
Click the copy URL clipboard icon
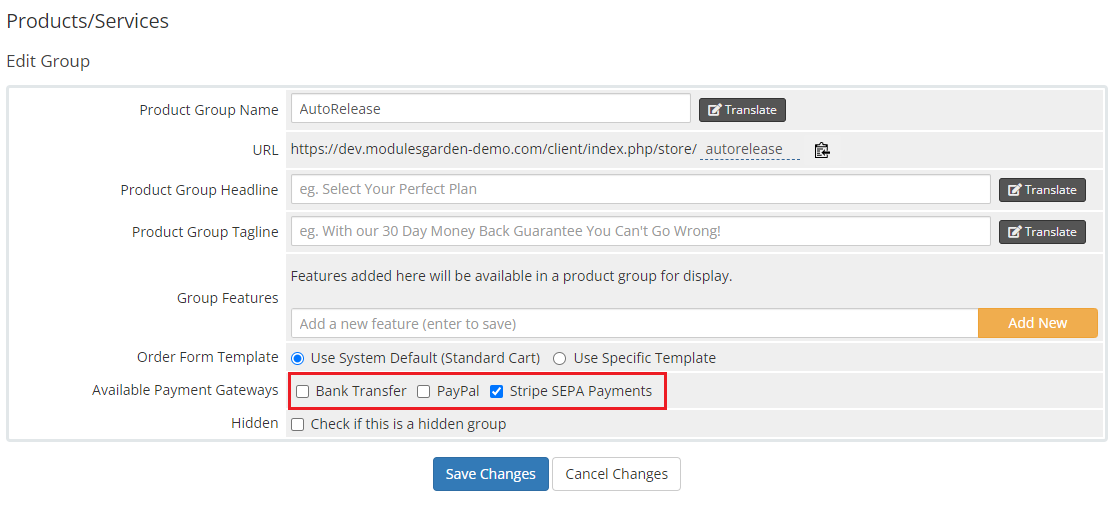click(x=822, y=150)
